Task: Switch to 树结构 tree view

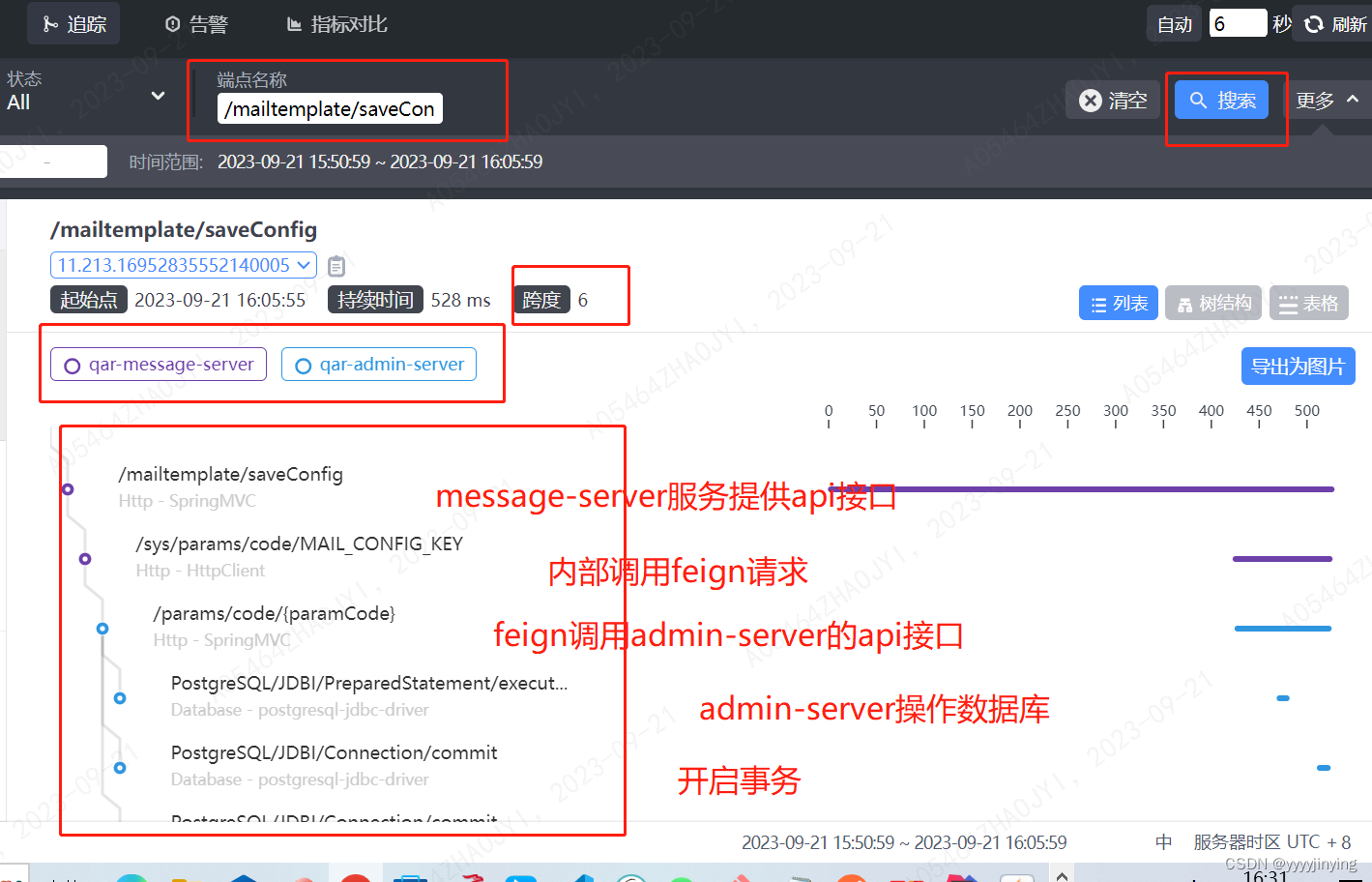Action: [1213, 303]
